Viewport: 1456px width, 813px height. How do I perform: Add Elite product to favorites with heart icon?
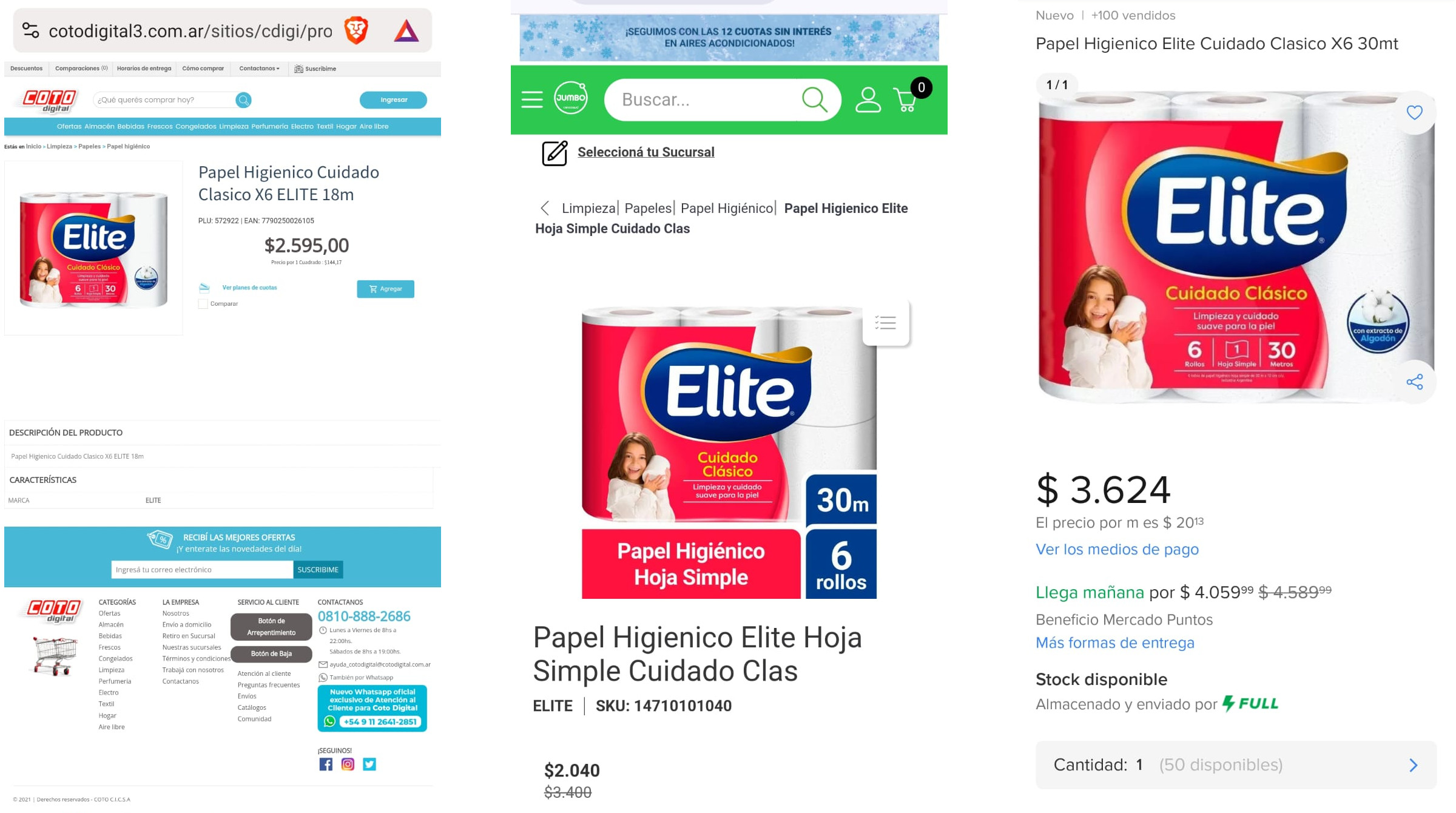(1414, 112)
